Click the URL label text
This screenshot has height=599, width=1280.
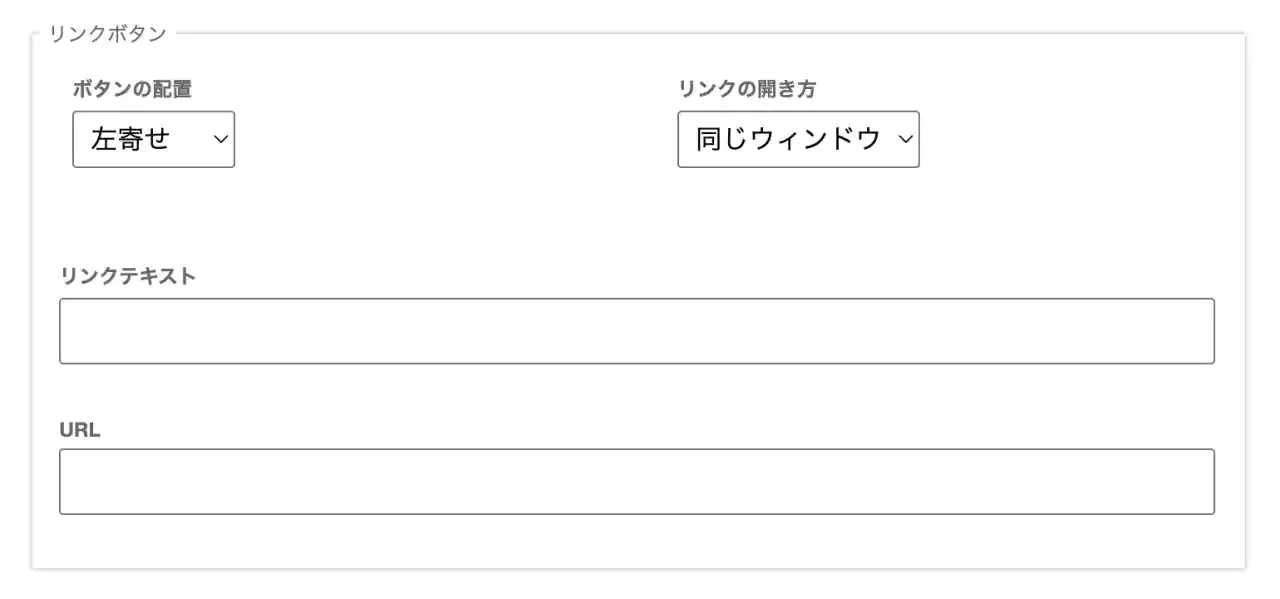click(x=80, y=431)
